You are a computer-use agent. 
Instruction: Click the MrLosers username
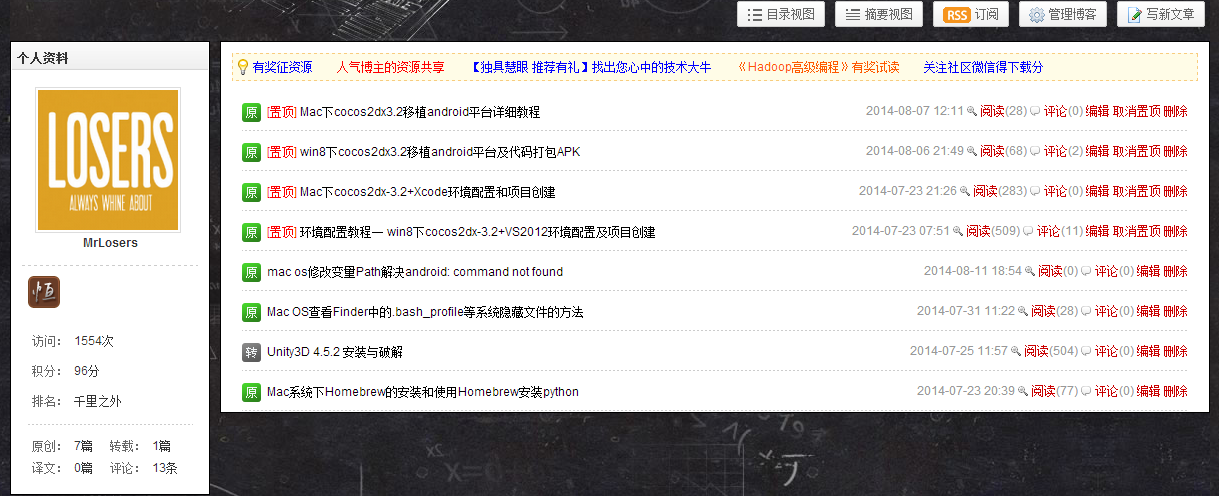pos(110,243)
